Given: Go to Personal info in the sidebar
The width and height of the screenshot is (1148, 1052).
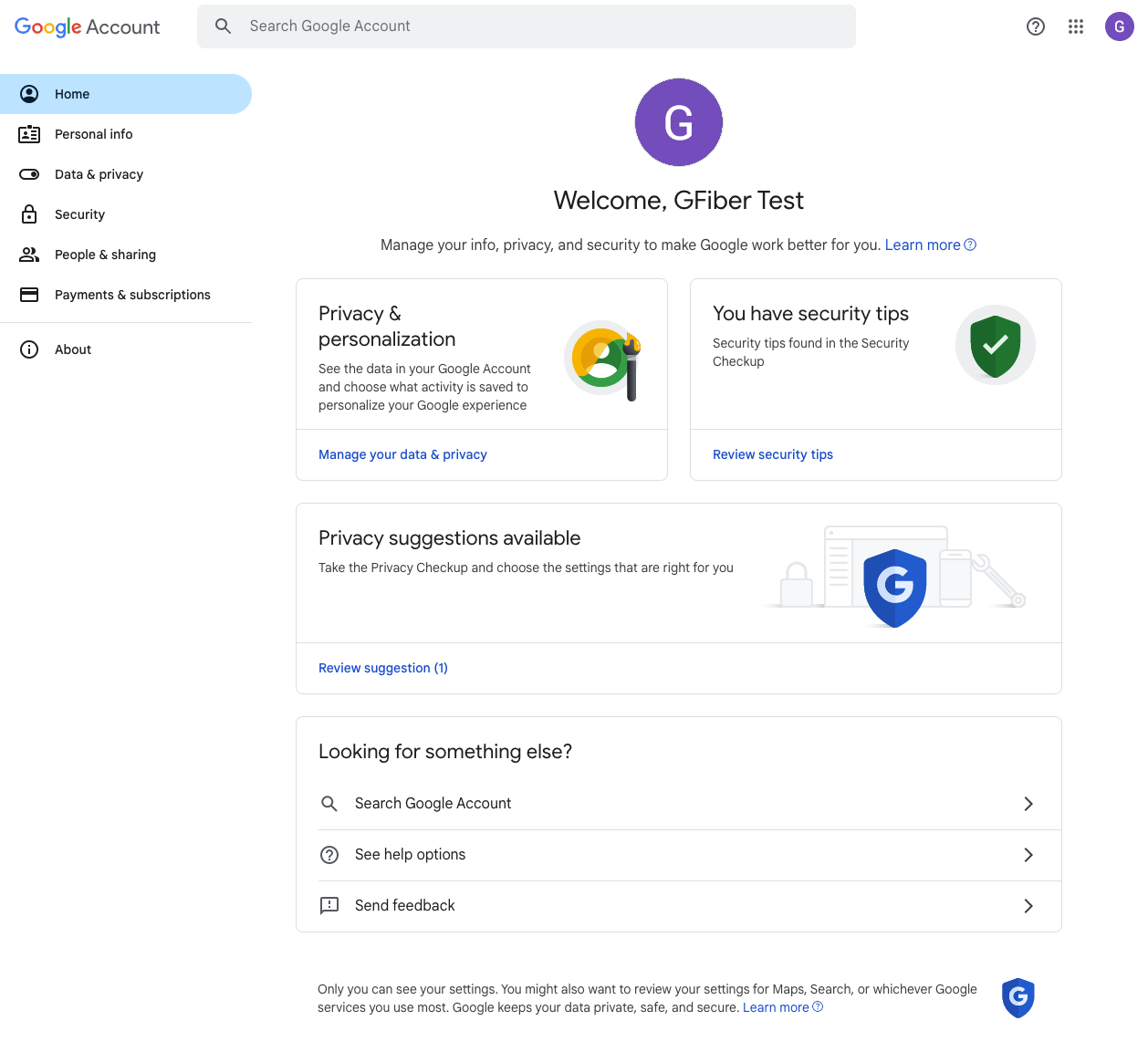Looking at the screenshot, I should [93, 134].
